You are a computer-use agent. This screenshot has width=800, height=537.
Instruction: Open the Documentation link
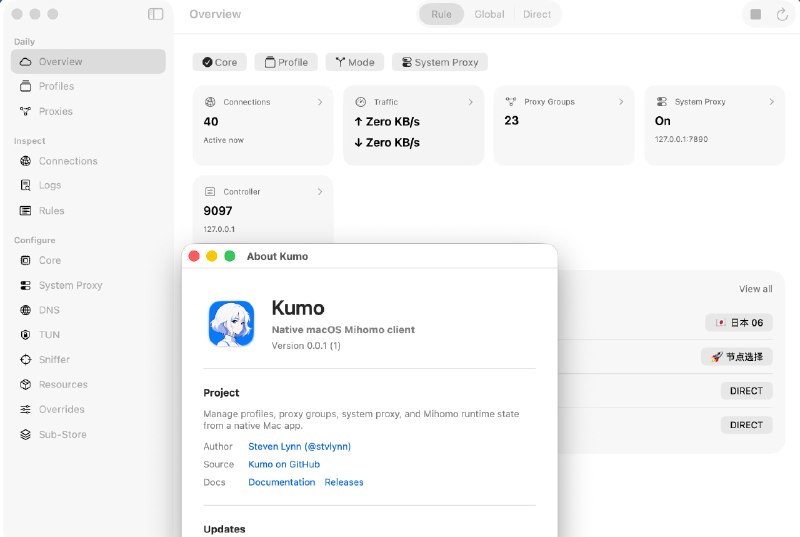coord(282,482)
